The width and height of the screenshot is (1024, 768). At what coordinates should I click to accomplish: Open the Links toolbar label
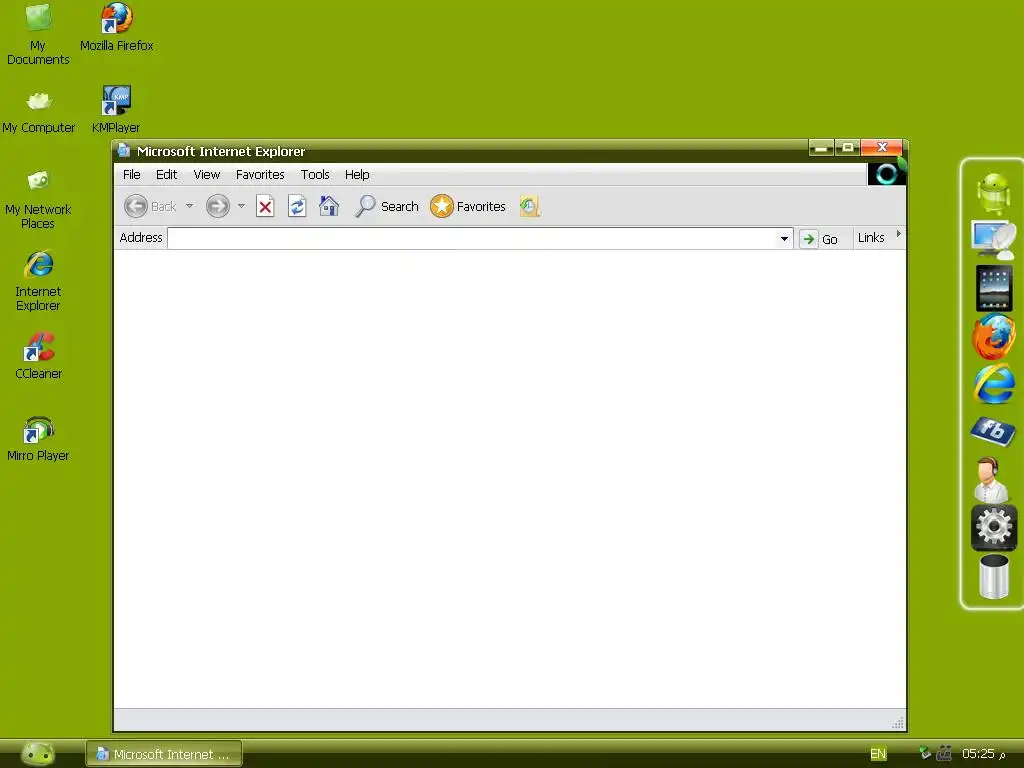coord(871,238)
